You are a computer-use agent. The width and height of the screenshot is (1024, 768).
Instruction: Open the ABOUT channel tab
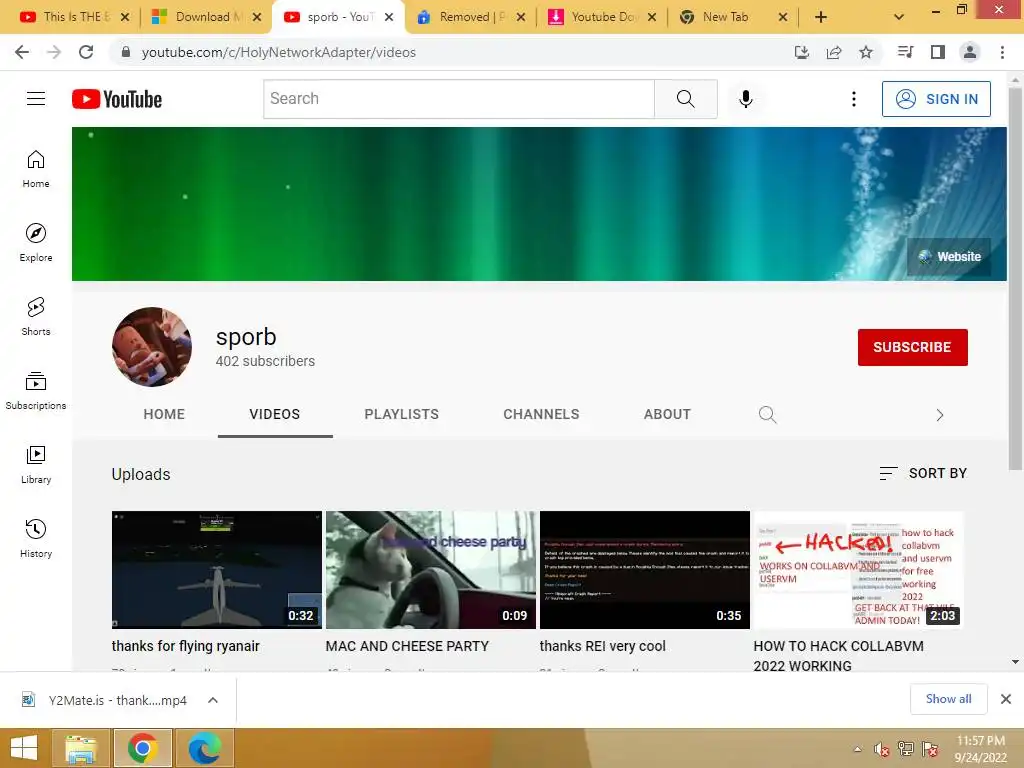click(x=667, y=414)
